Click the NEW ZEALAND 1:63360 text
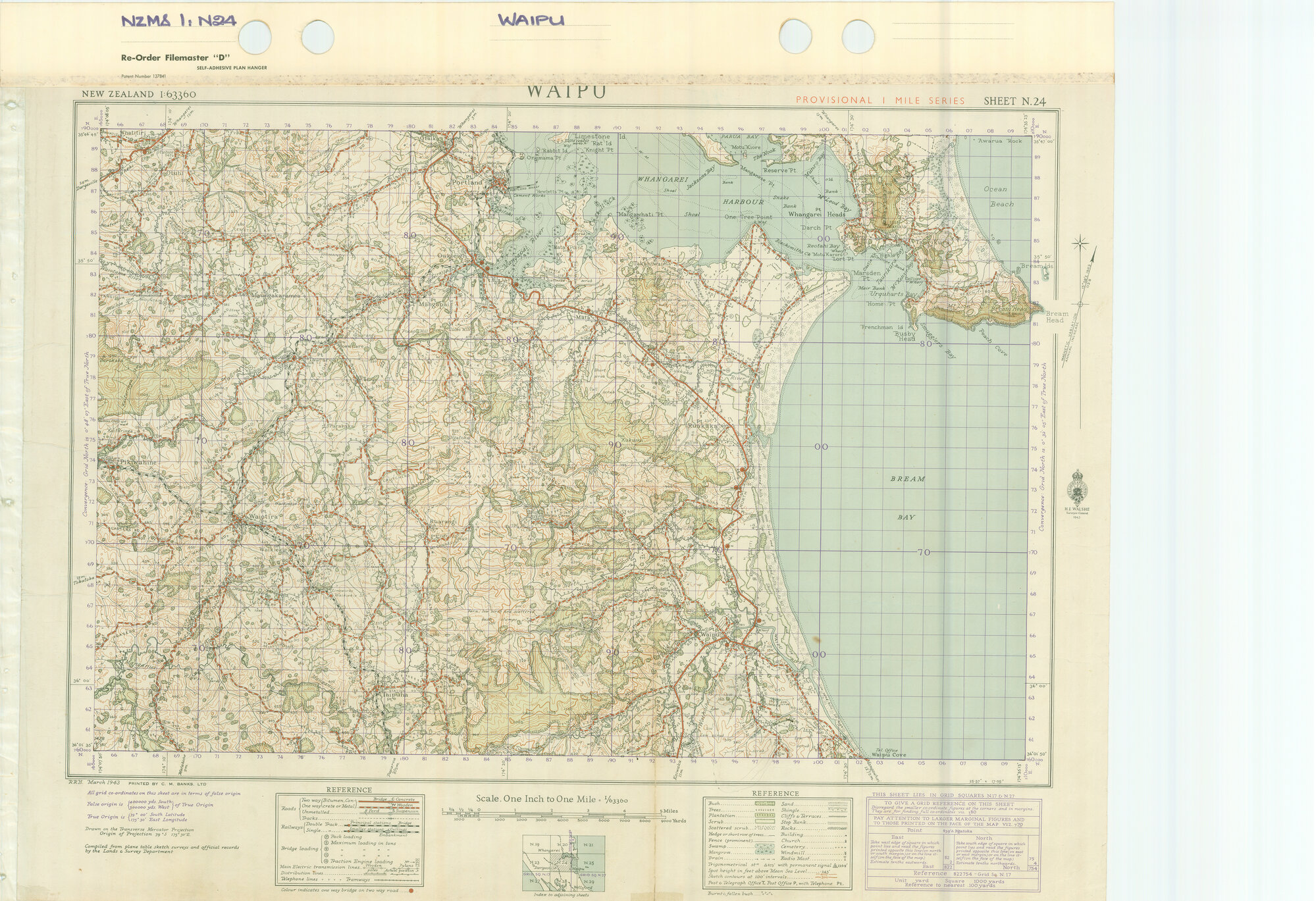Viewport: 1316px width, 901px height. [x=138, y=94]
